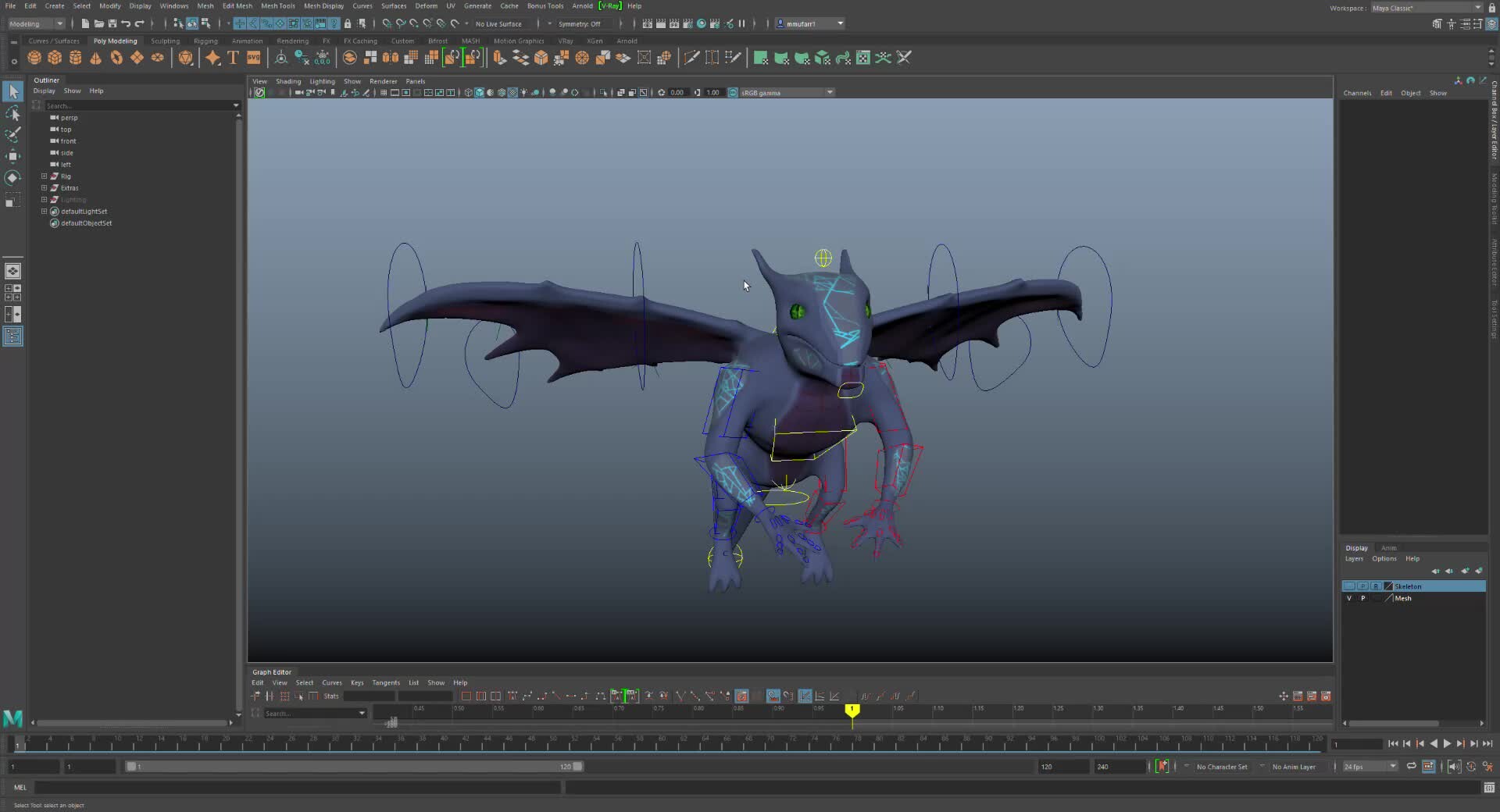Create a polygon cube from the shelf
The height and width of the screenshot is (812, 1500).
pos(55,58)
